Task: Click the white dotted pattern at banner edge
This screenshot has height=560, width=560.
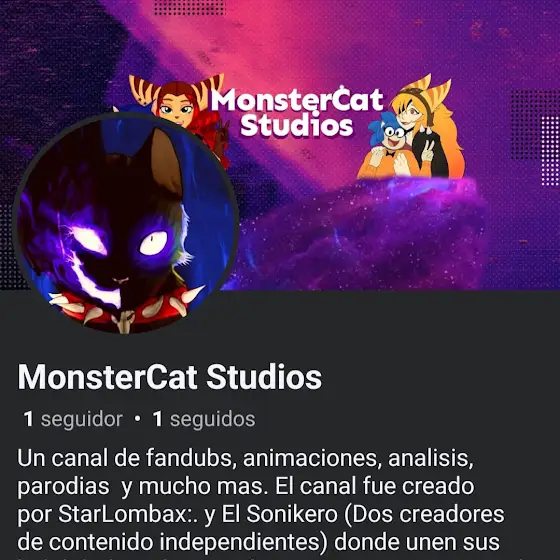Action: tap(550, 151)
